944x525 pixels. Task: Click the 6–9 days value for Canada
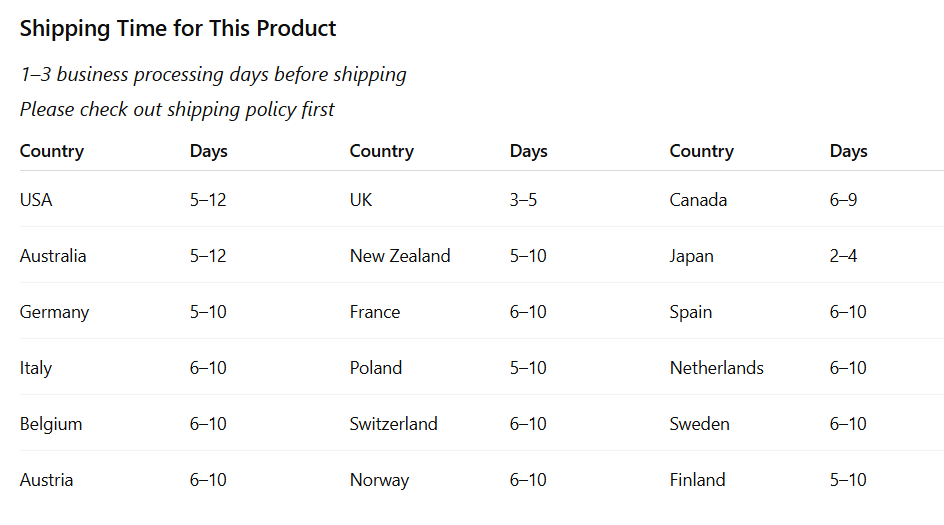point(843,200)
